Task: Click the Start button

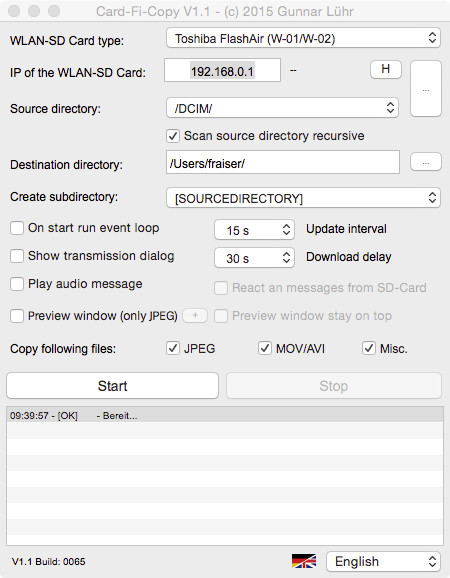Action: 112,386
